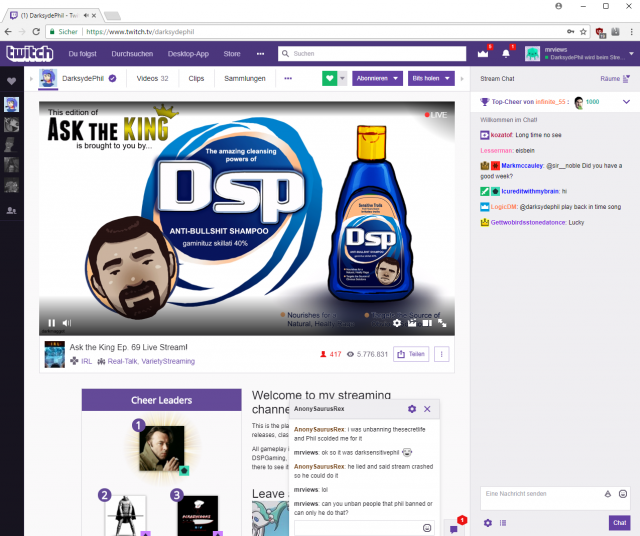
Task: Expand the Top-Cheer chevron in chat
Action: pos(626,102)
